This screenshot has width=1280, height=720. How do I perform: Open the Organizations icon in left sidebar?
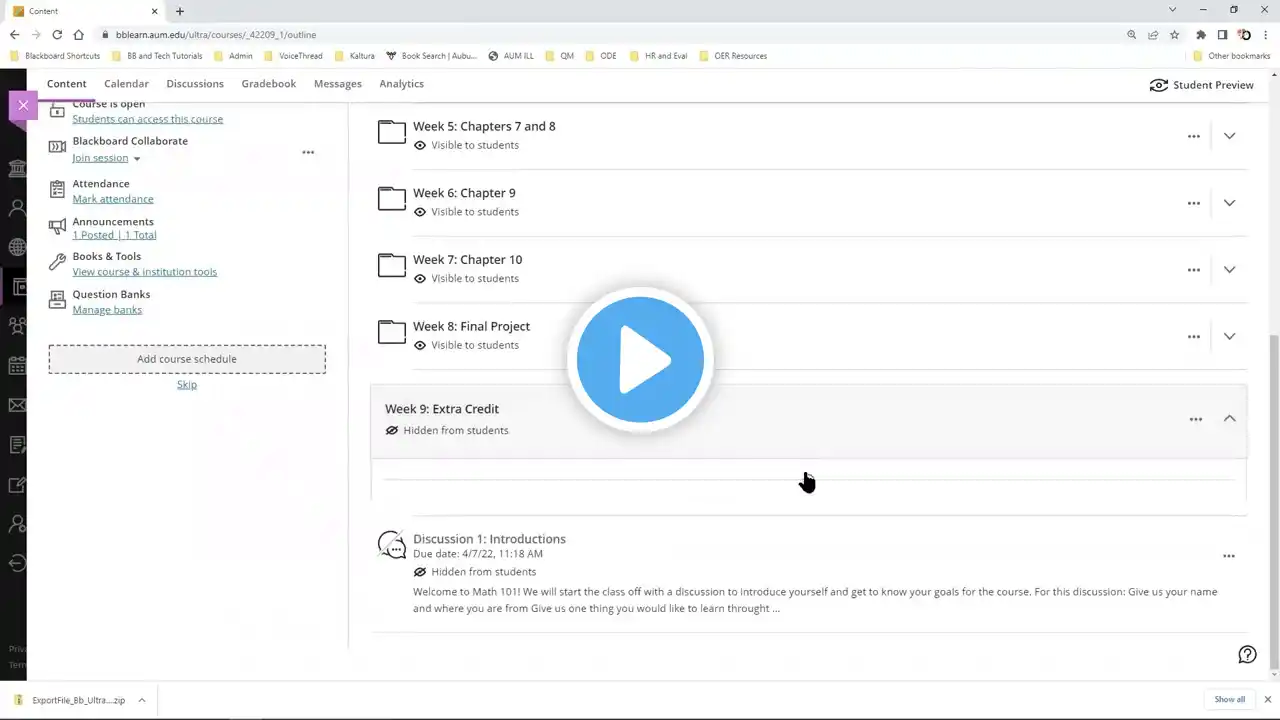pos(17,326)
